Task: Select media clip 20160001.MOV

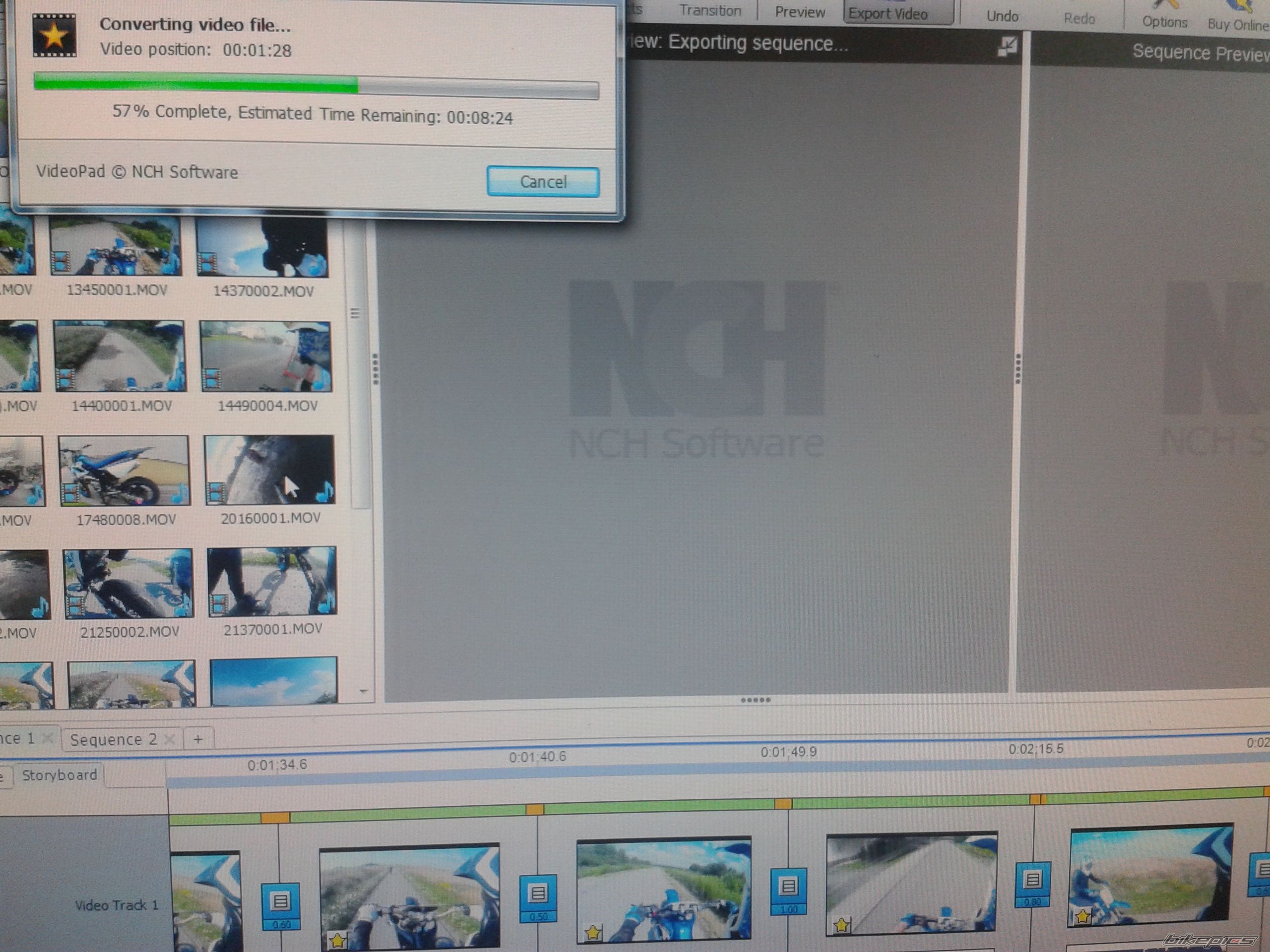Action: click(270, 480)
